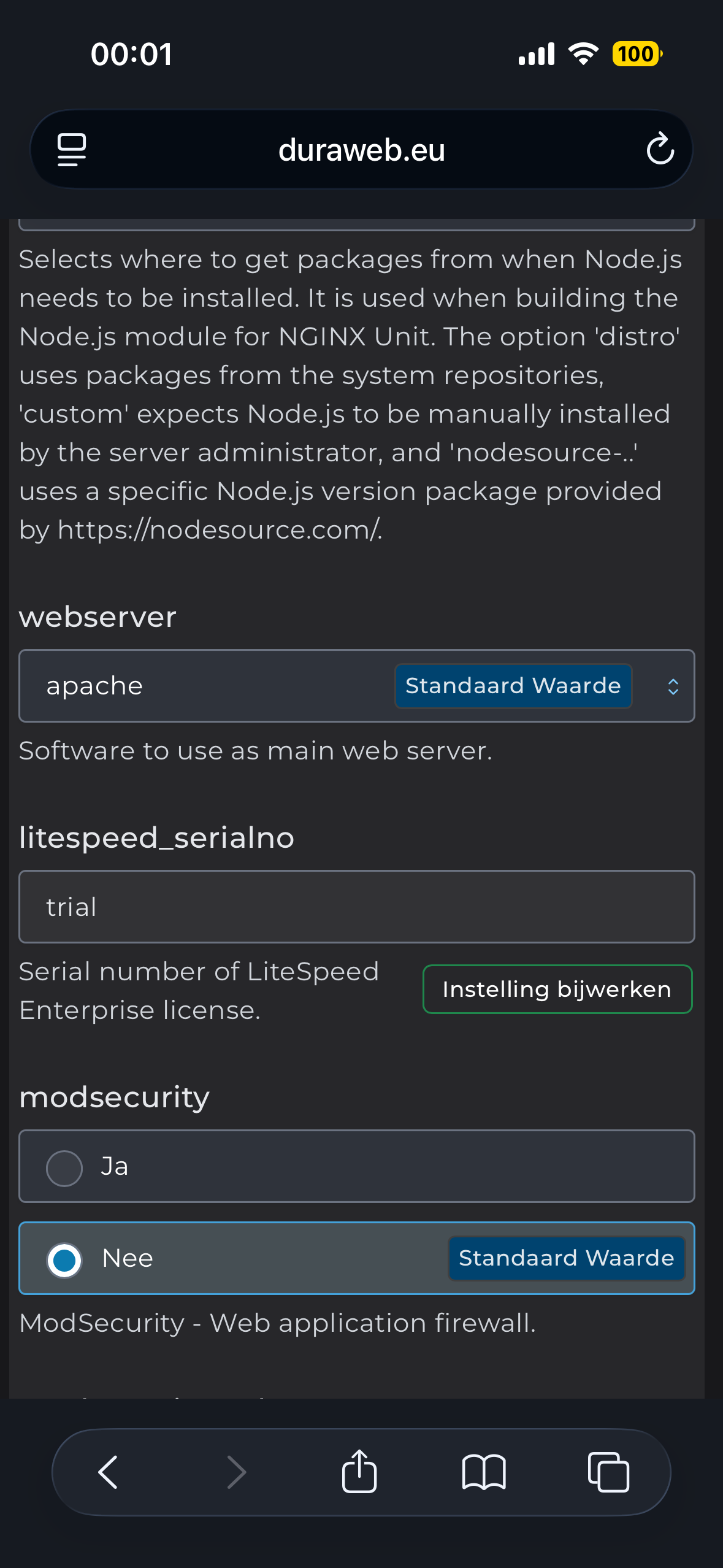Viewport: 723px width, 1568px height.
Task: Go back with the back arrow
Action: (x=109, y=1472)
